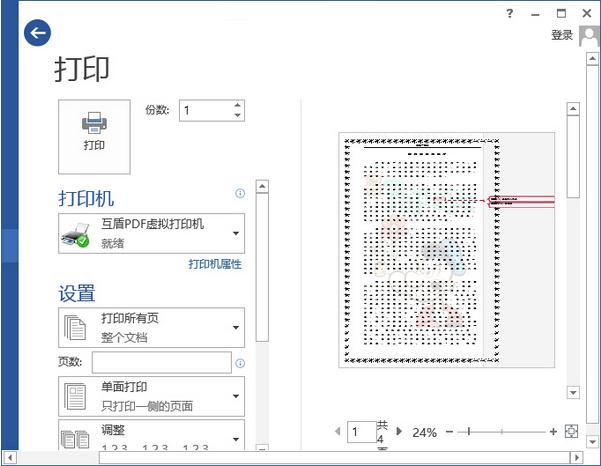
Task: Click the user avatar icon
Action: [589, 36]
